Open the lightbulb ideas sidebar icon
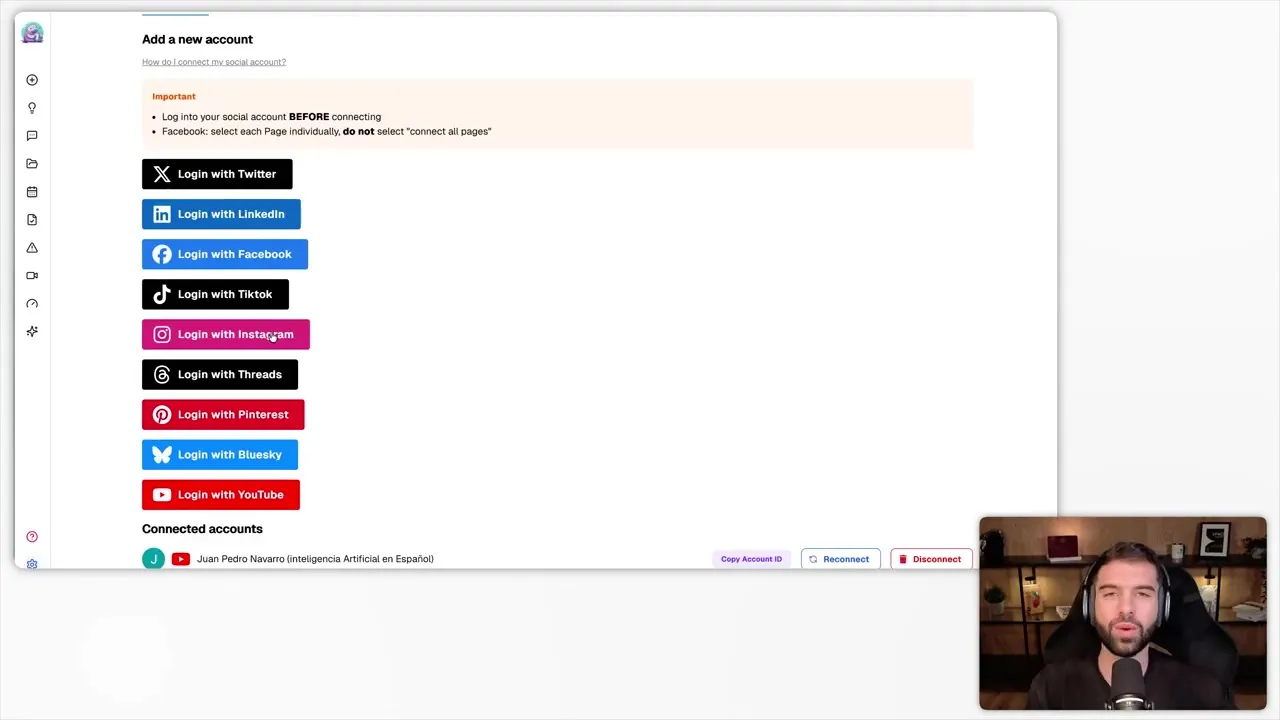Image resolution: width=1280 pixels, height=720 pixels. (x=32, y=108)
